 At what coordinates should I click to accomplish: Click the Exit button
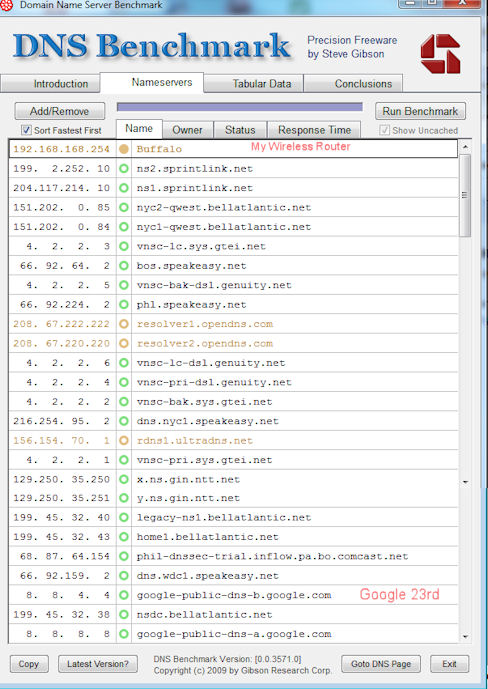(449, 664)
